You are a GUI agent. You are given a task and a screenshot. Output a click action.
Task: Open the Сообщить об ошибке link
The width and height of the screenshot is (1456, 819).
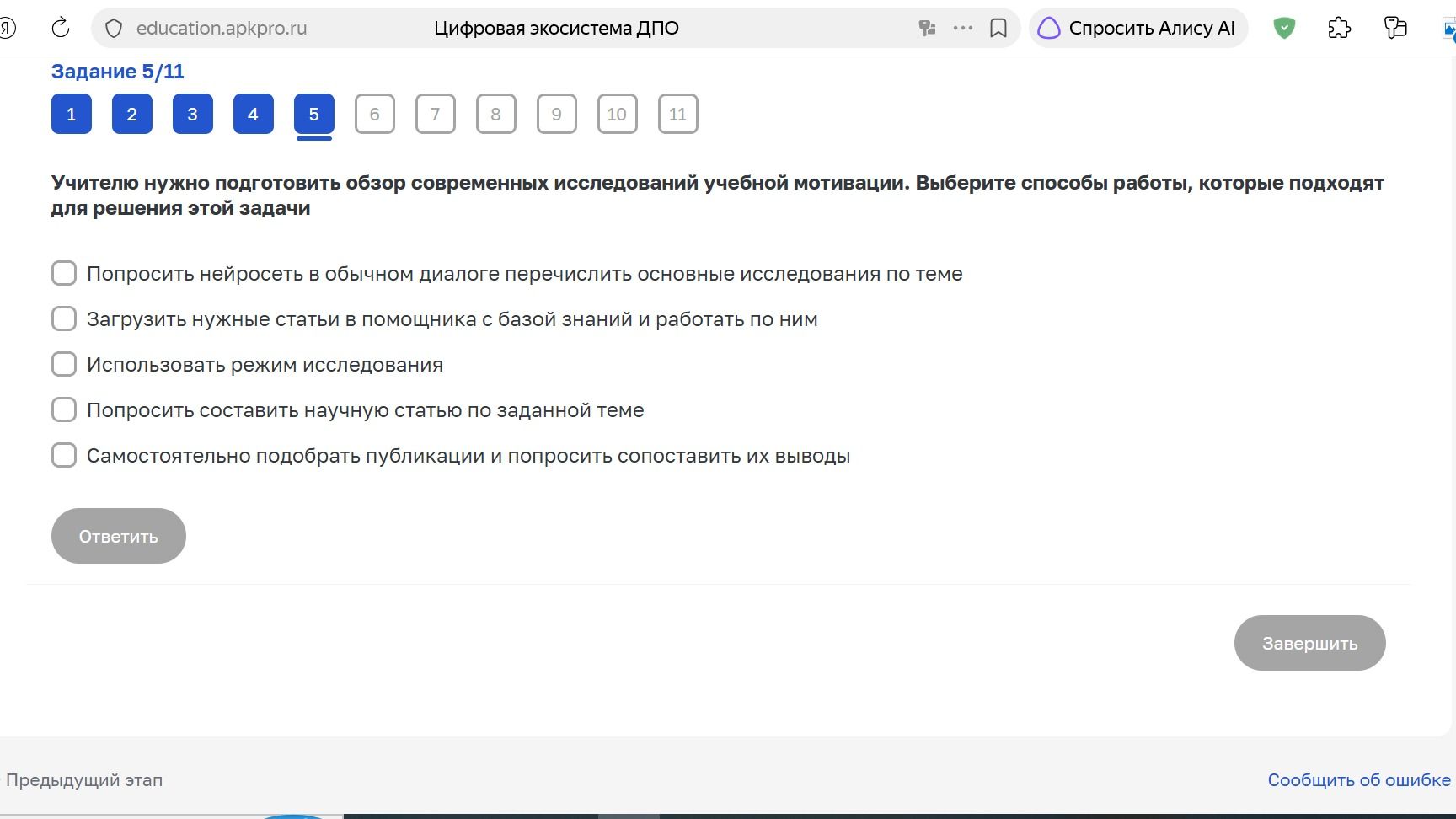click(x=1359, y=780)
